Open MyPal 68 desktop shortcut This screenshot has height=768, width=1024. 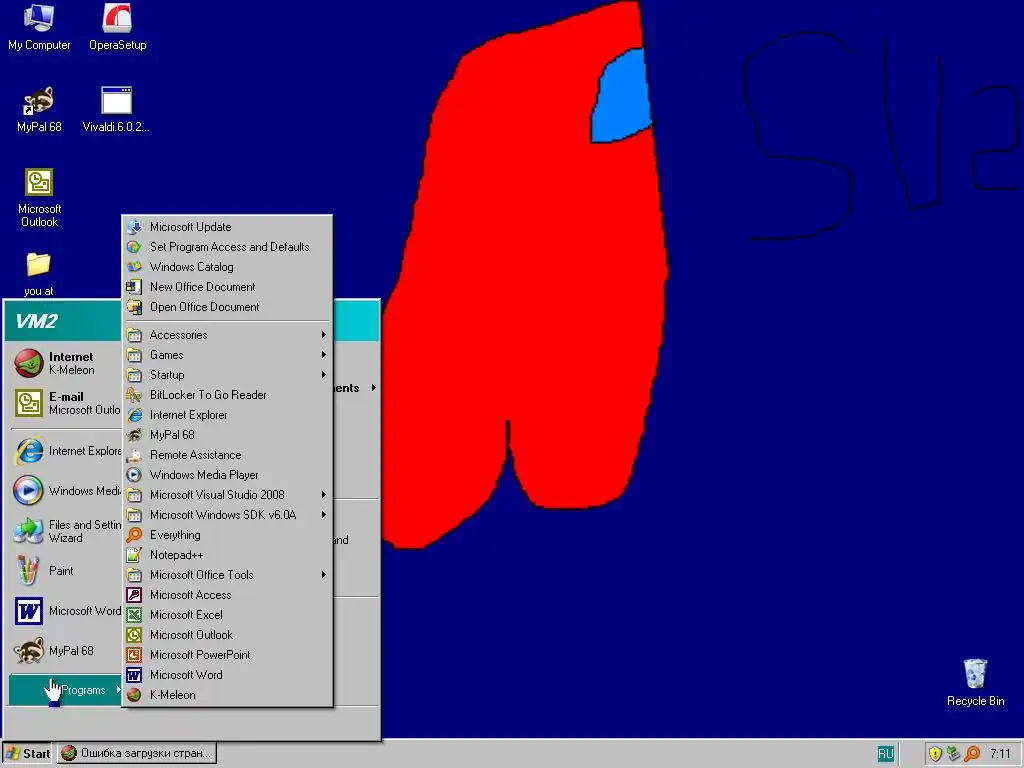pos(39,110)
